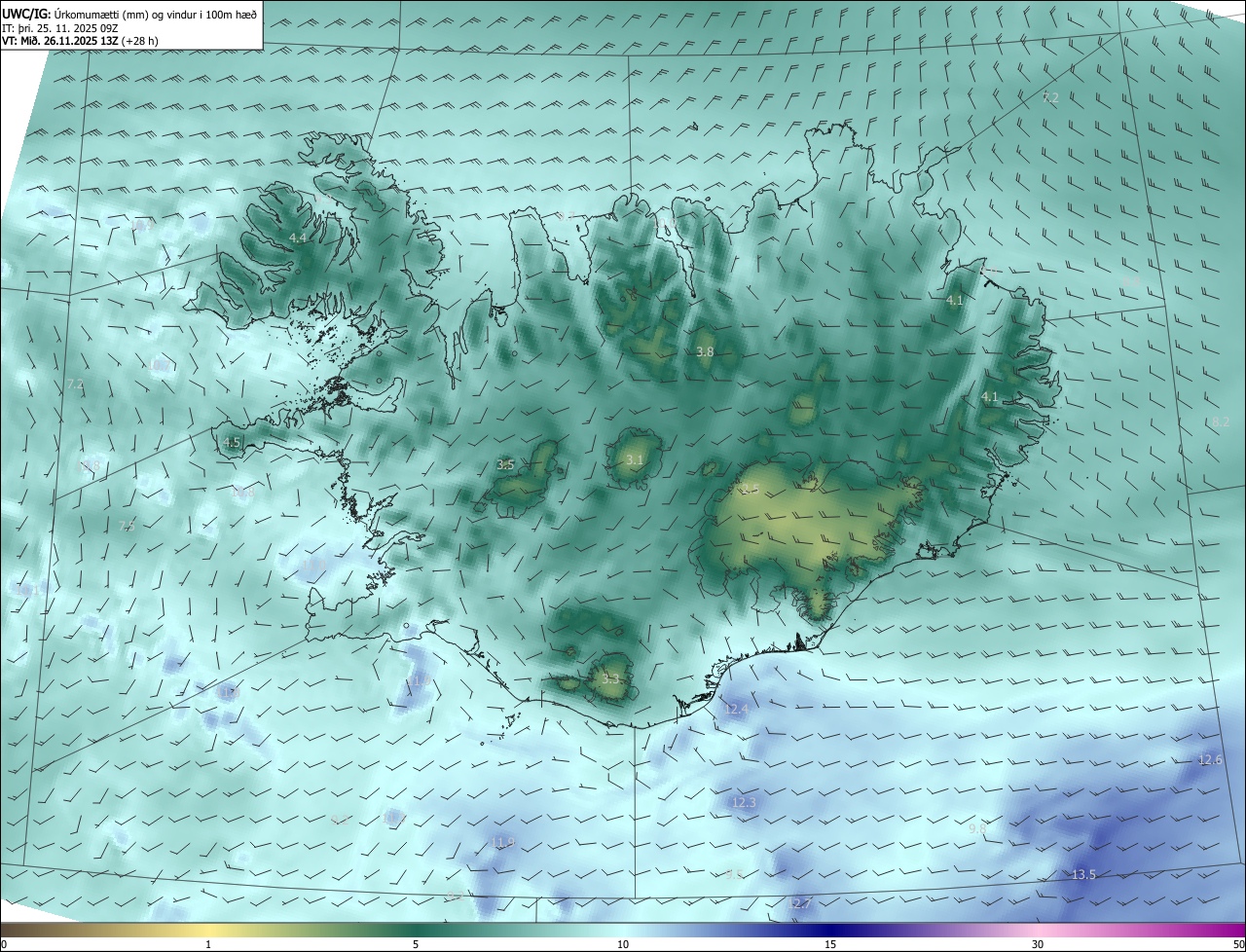The height and width of the screenshot is (952, 1246).
Task: Click the 3.5 value label on Langjökull glacier
Action: [505, 465]
